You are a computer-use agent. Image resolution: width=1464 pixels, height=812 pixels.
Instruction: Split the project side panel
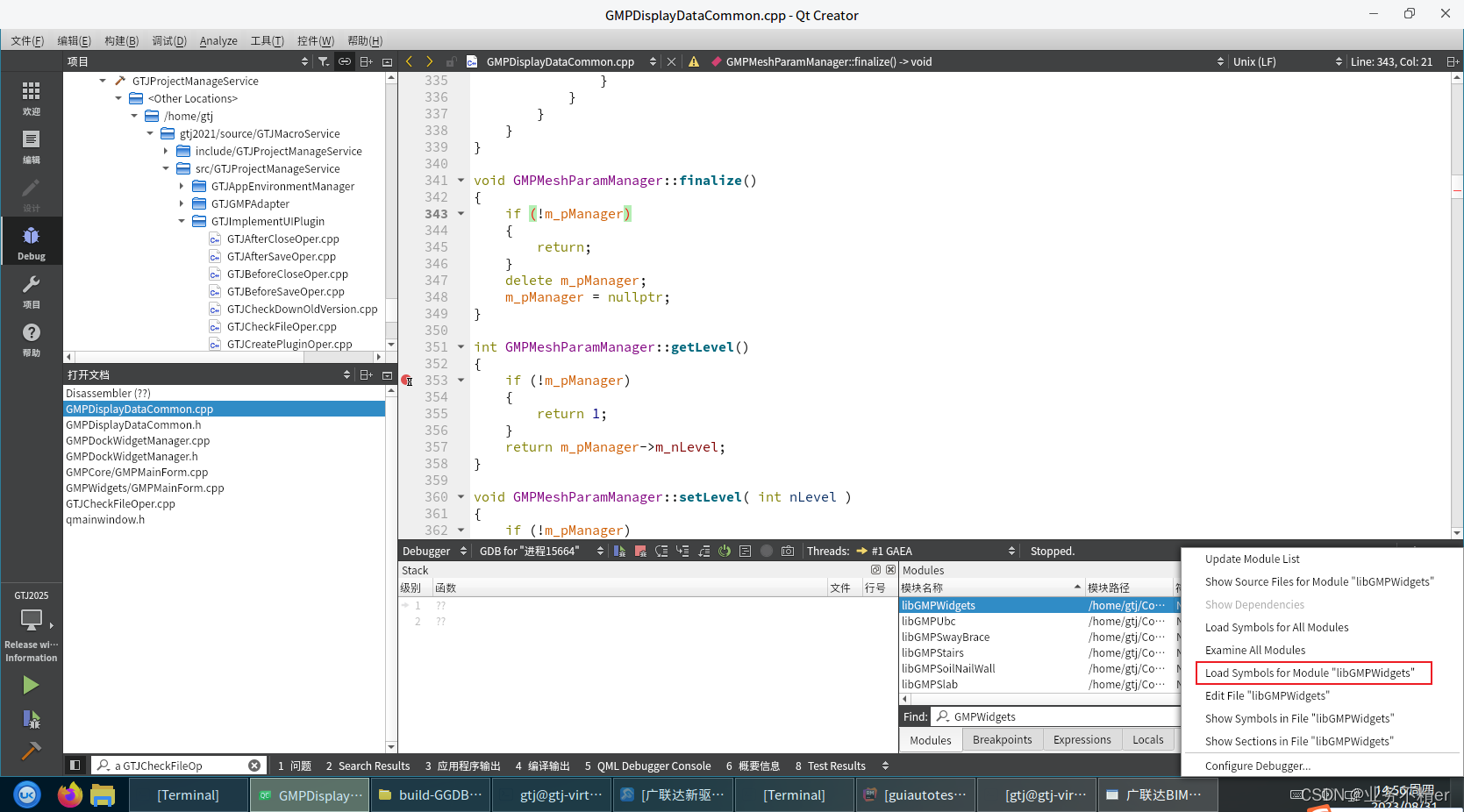click(x=367, y=61)
